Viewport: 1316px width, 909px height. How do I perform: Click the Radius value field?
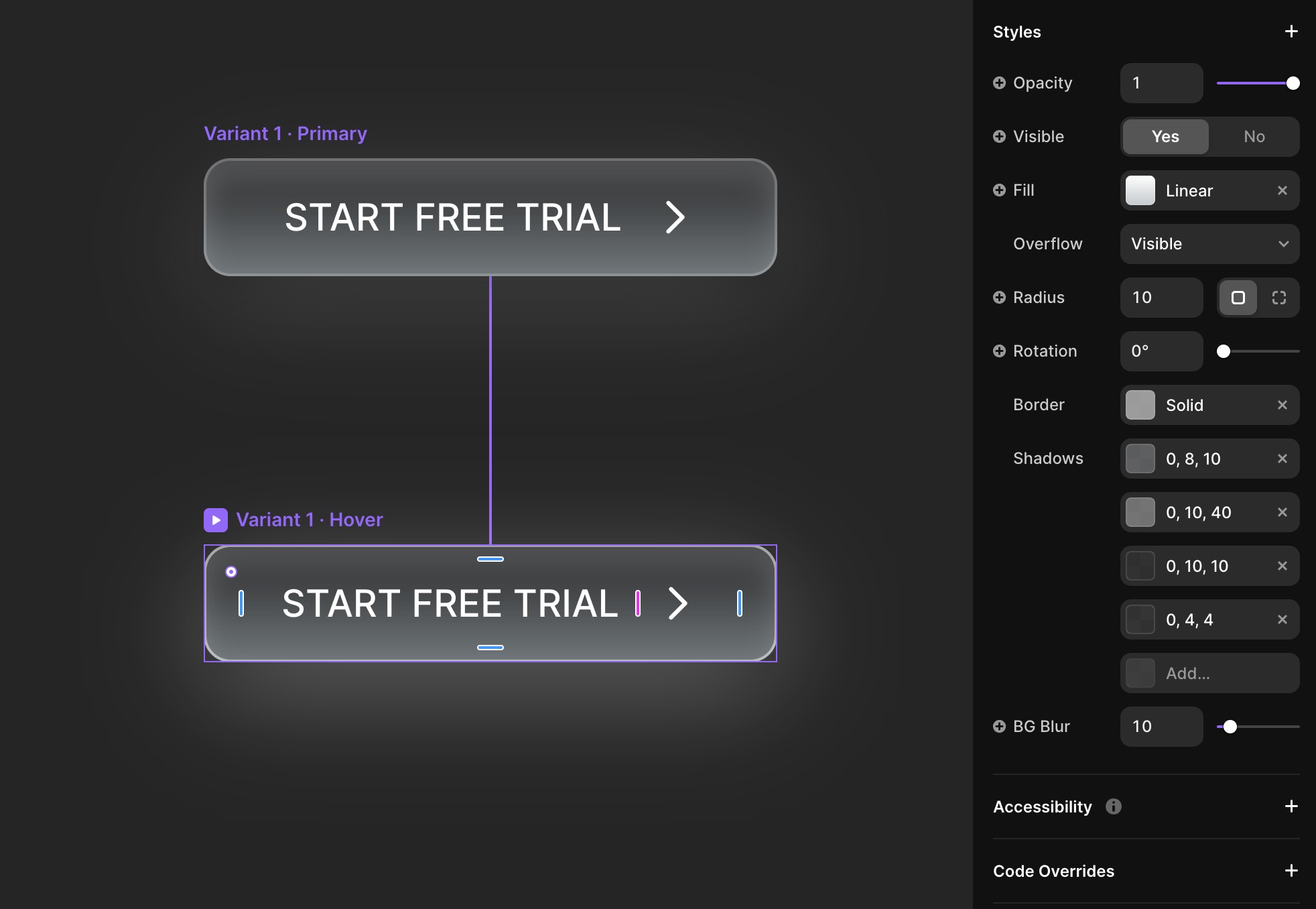pos(1161,298)
